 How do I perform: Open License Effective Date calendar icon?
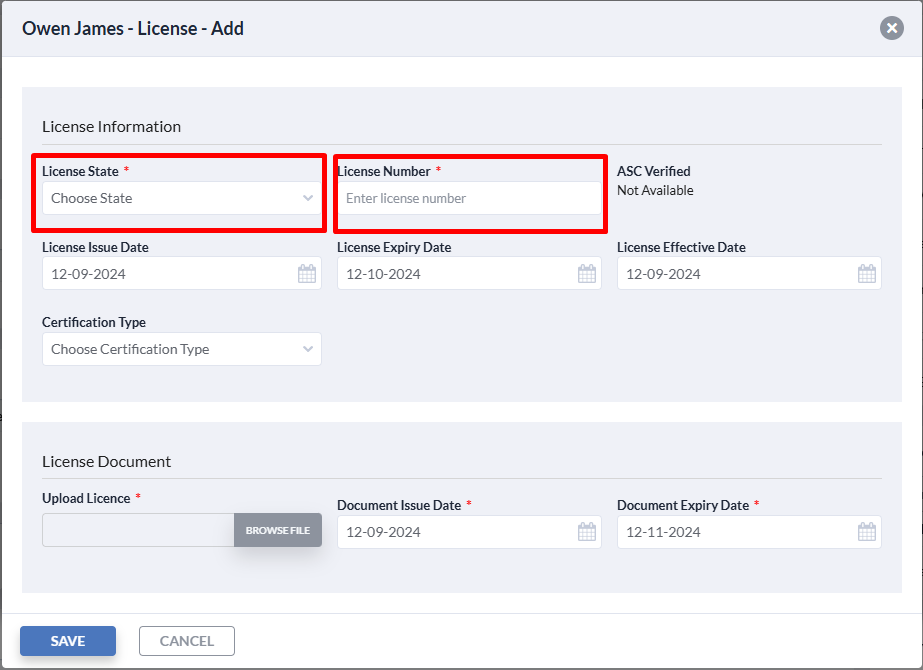pyautogui.click(x=866, y=274)
